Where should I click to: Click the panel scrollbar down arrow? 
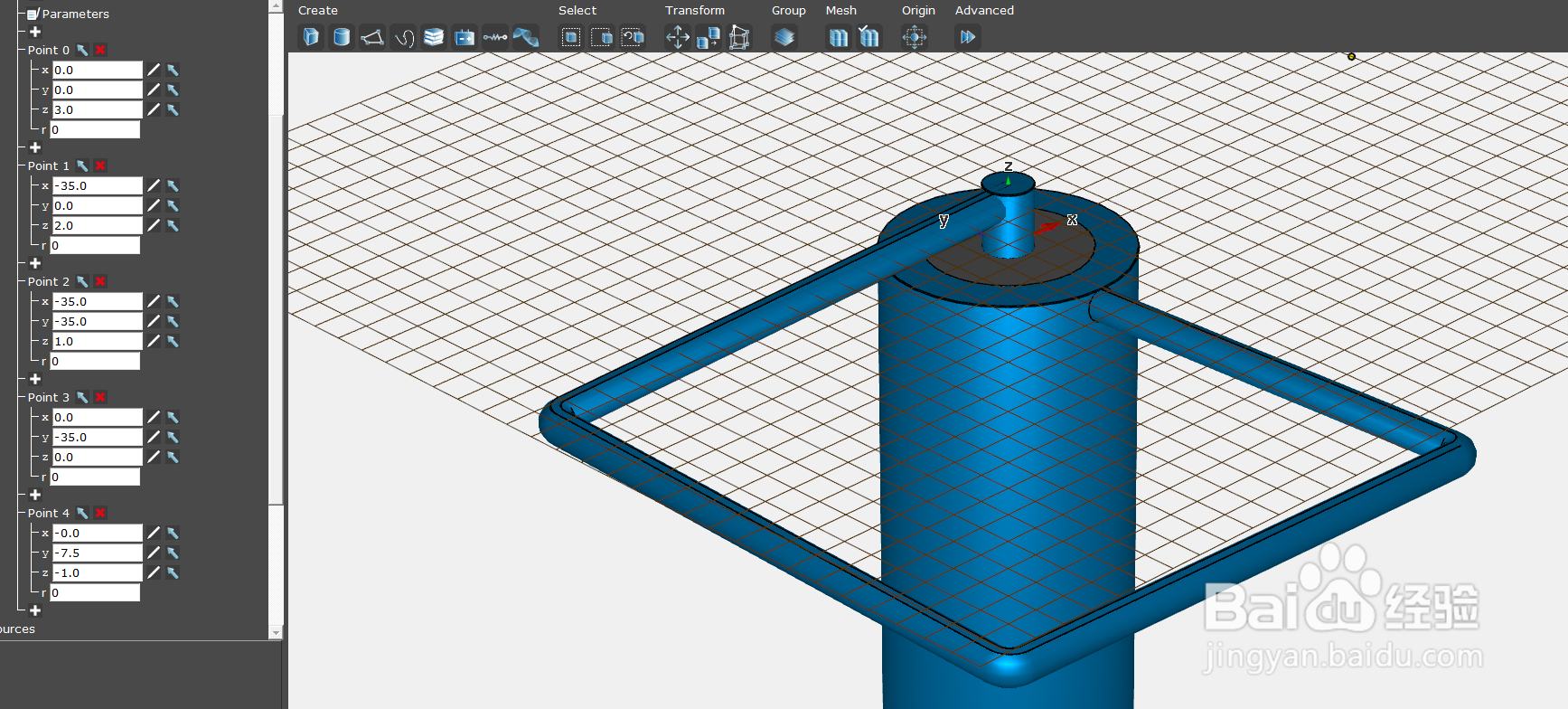click(x=276, y=633)
